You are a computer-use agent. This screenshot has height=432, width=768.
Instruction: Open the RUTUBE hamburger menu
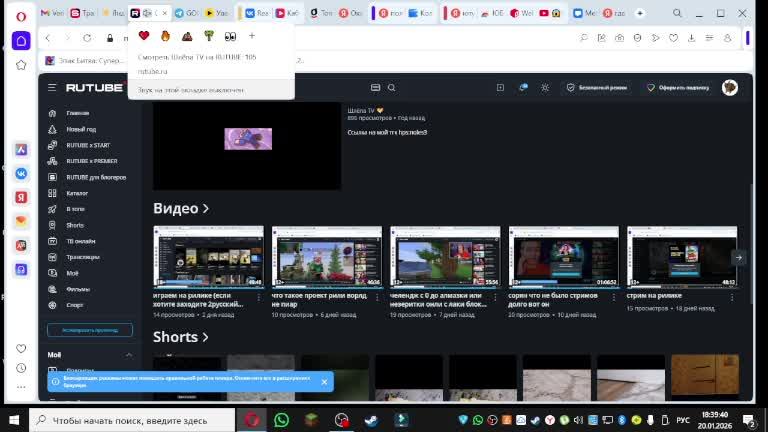[52, 88]
